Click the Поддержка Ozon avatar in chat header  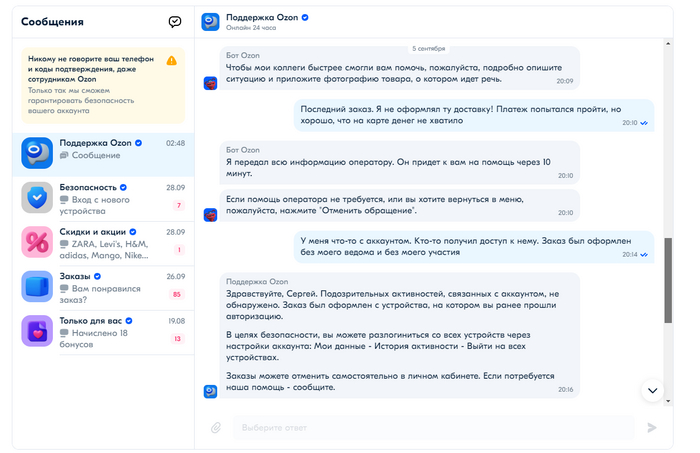210,22
